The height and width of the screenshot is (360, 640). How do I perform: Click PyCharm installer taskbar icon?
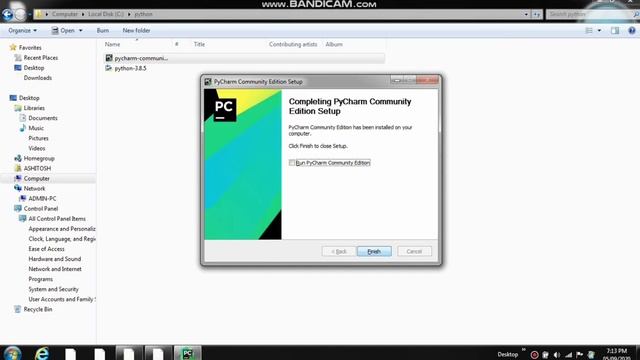(x=187, y=353)
